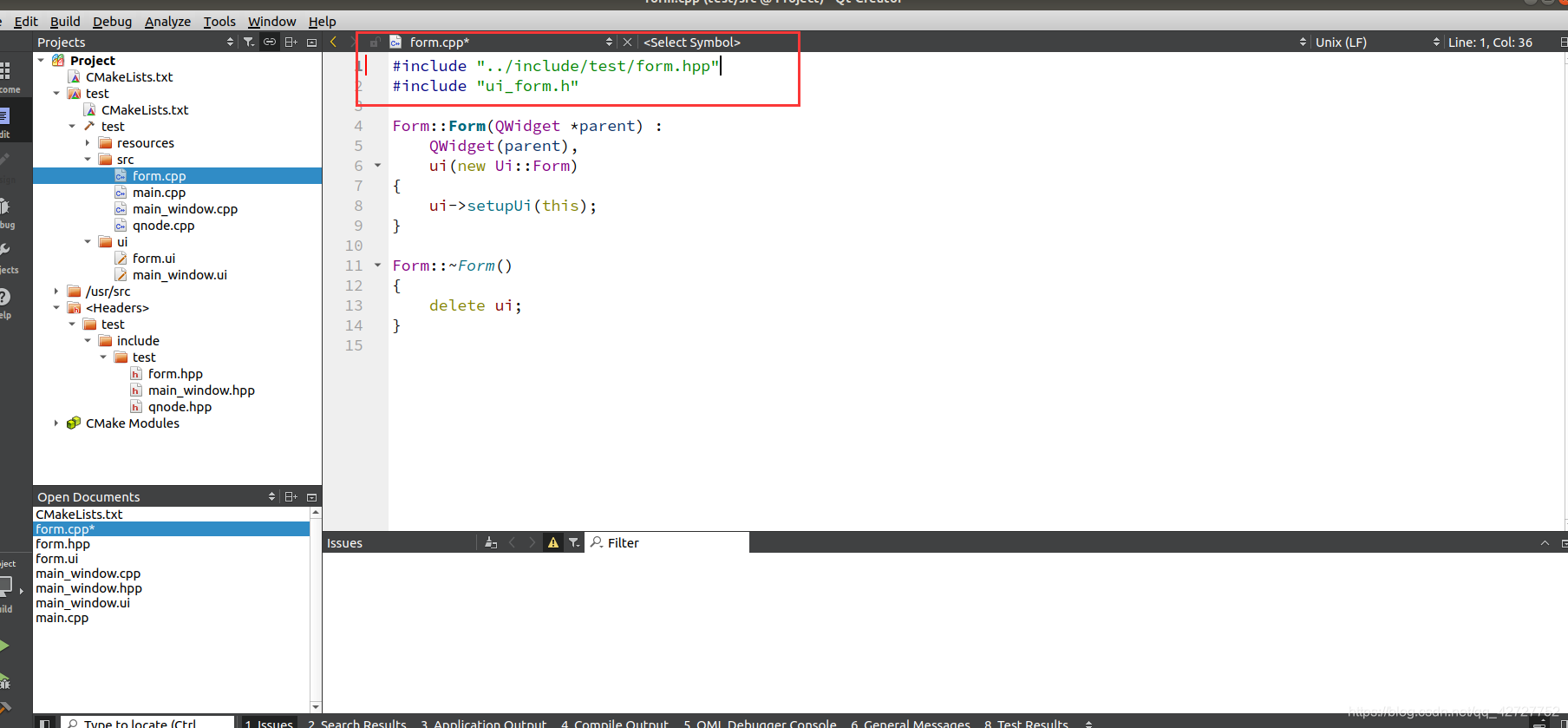1568x728 pixels.
Task: Start debugging with the bug arrow icon
Action: (5, 680)
